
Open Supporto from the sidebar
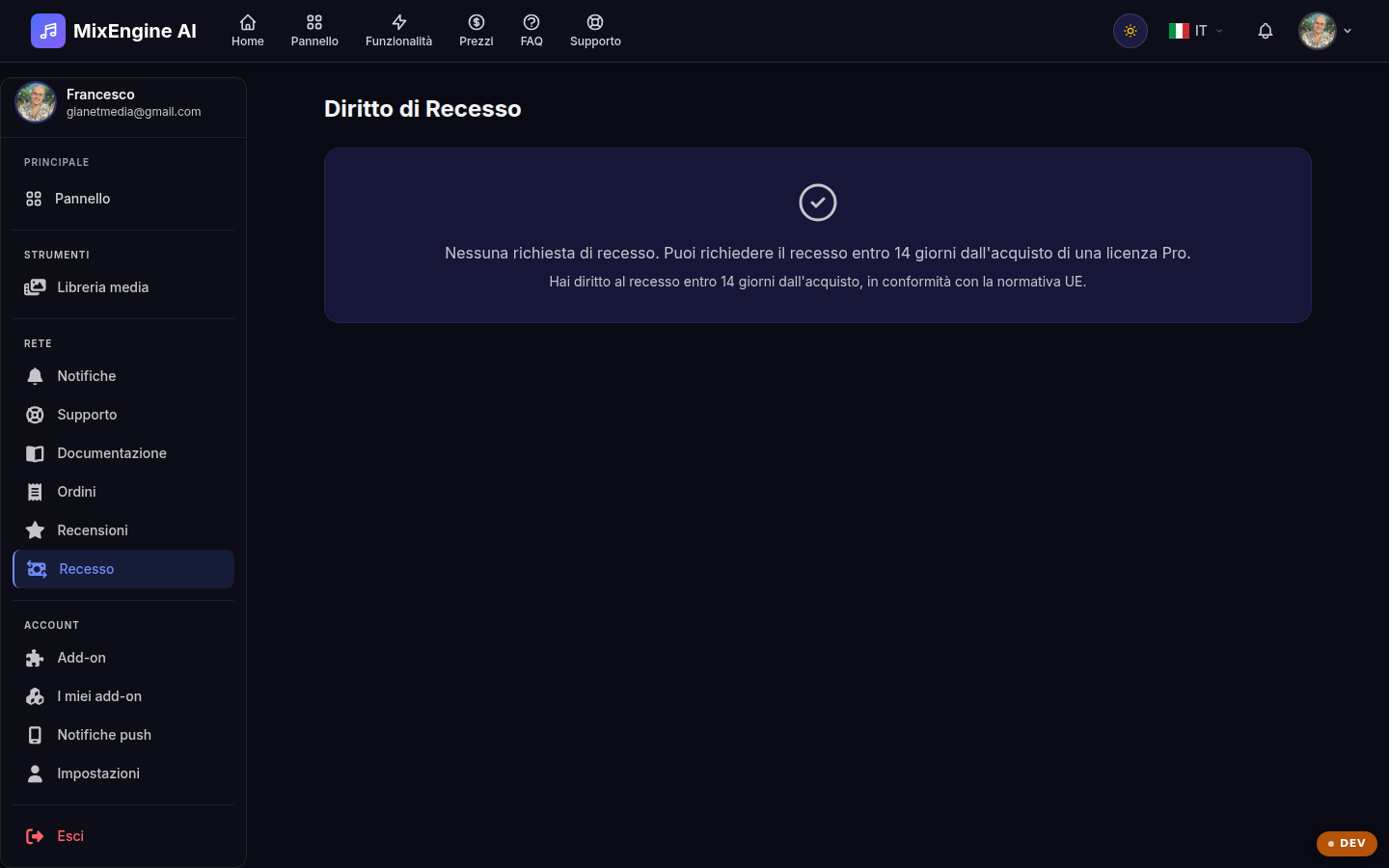[123, 415]
